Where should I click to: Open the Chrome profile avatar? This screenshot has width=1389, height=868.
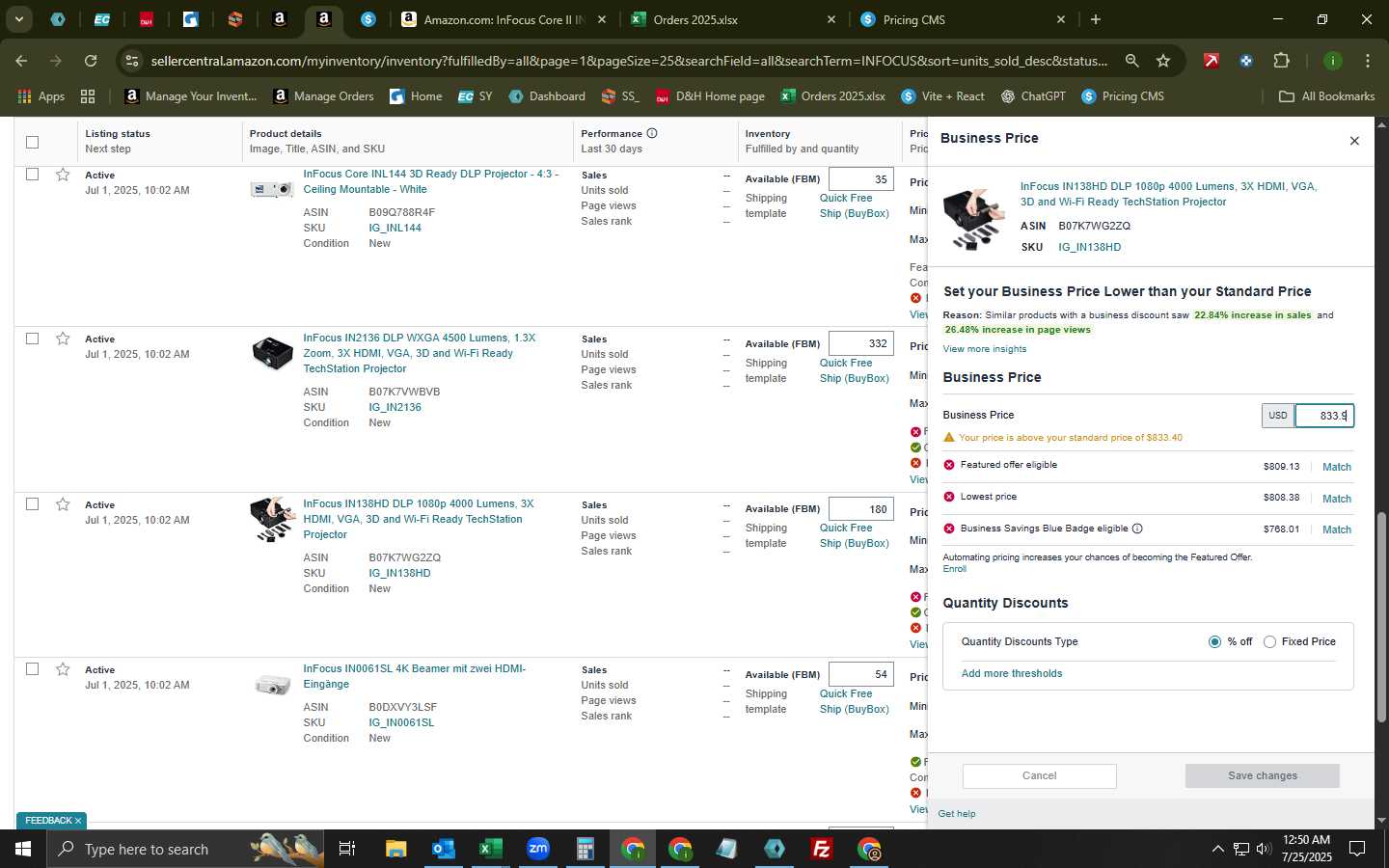click(x=1332, y=61)
